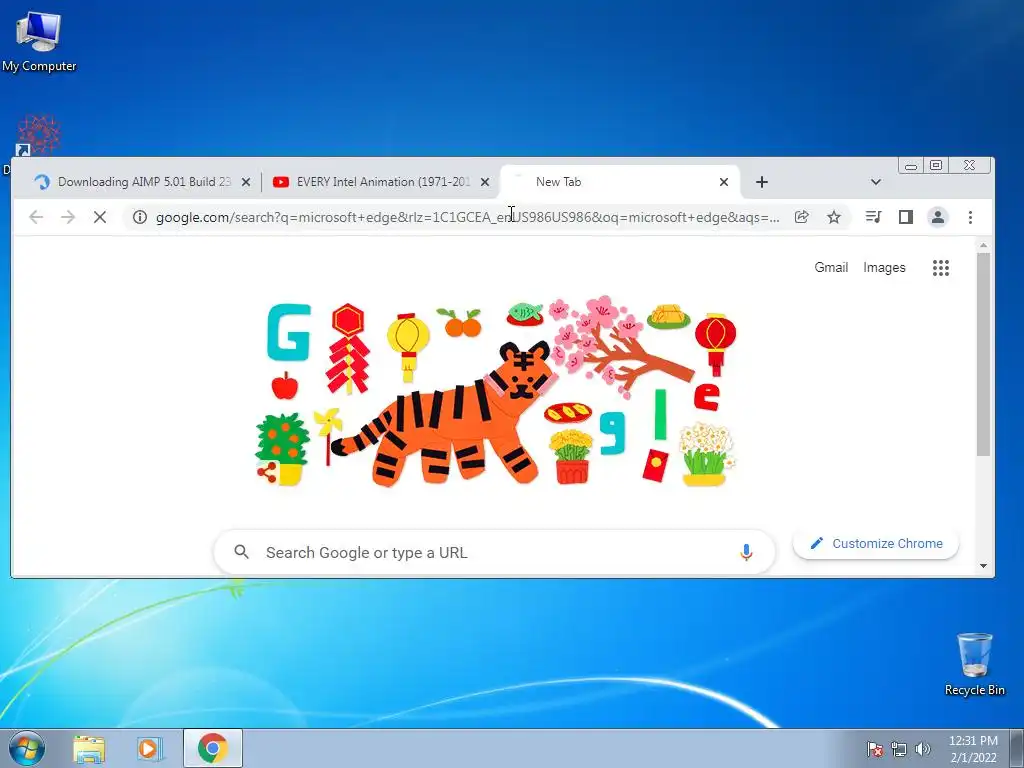1024x768 pixels.
Task: Select the New Tab tab
Action: point(620,182)
